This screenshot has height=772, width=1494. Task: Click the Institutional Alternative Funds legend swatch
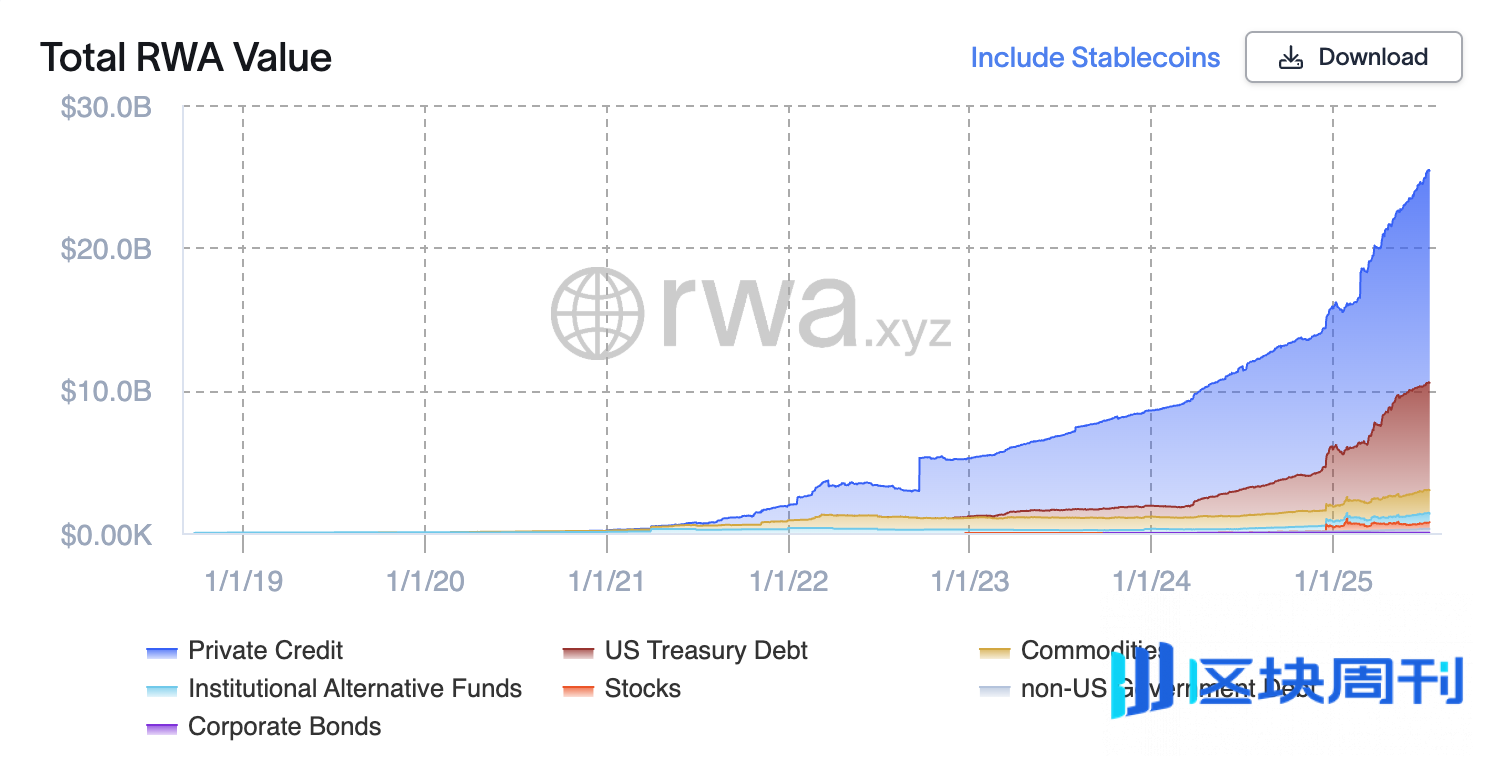pos(162,690)
